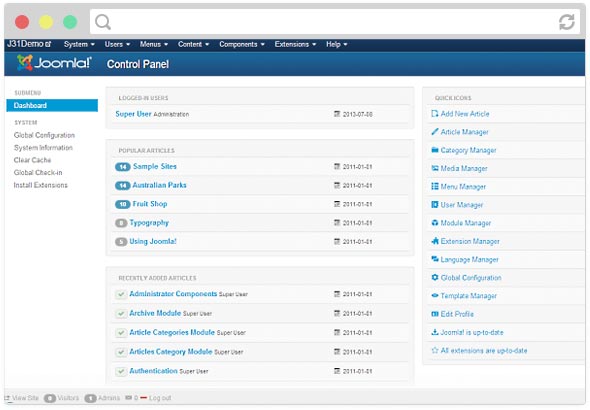Click the Add New Article icon
590x410 pixels.
[x=435, y=114]
